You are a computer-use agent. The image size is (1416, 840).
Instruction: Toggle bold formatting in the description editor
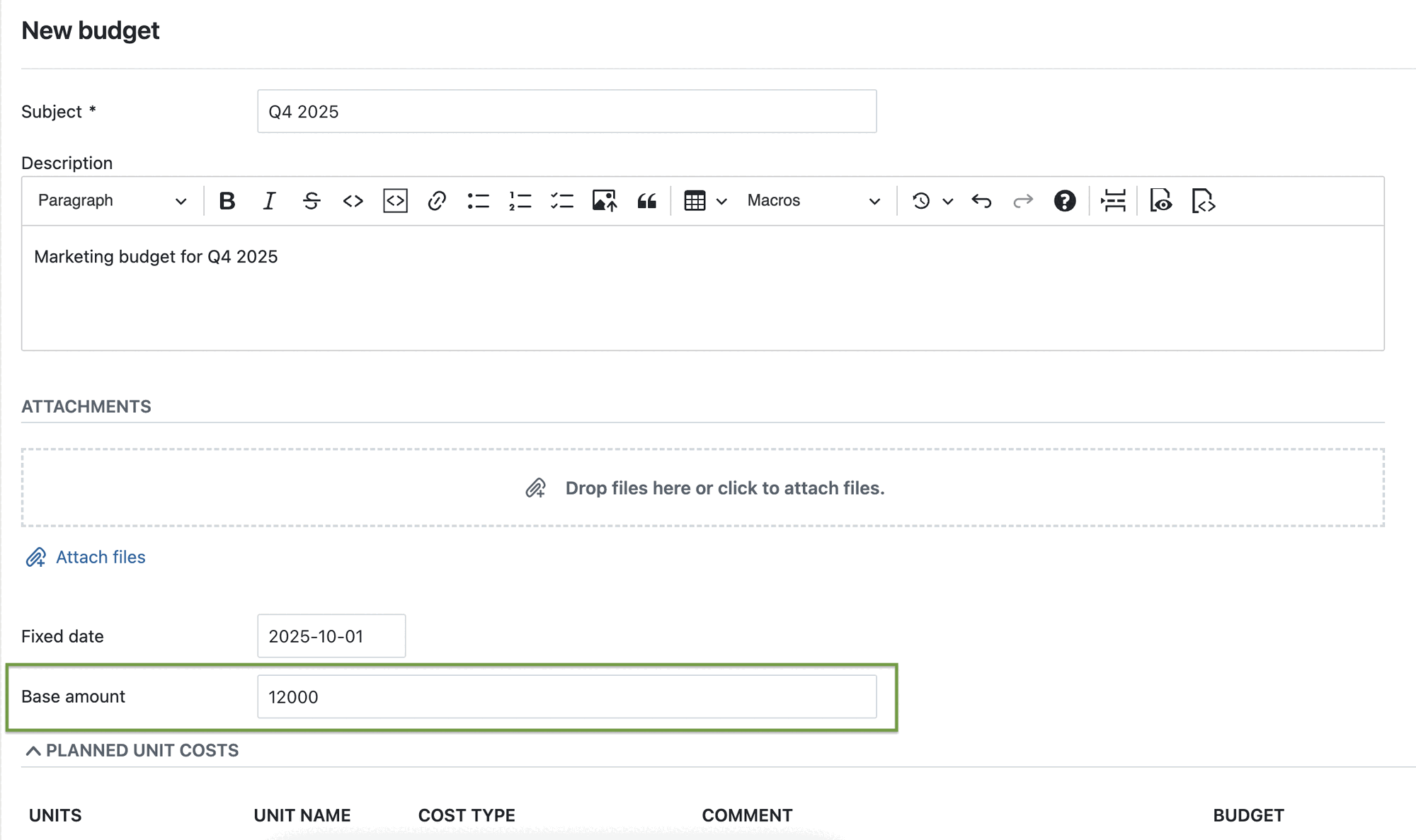pyautogui.click(x=227, y=200)
